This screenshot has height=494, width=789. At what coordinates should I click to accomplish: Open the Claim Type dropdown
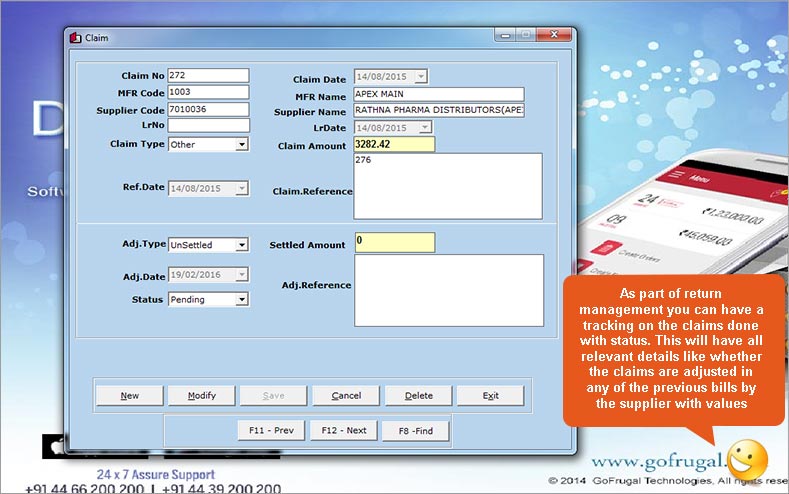(x=242, y=144)
